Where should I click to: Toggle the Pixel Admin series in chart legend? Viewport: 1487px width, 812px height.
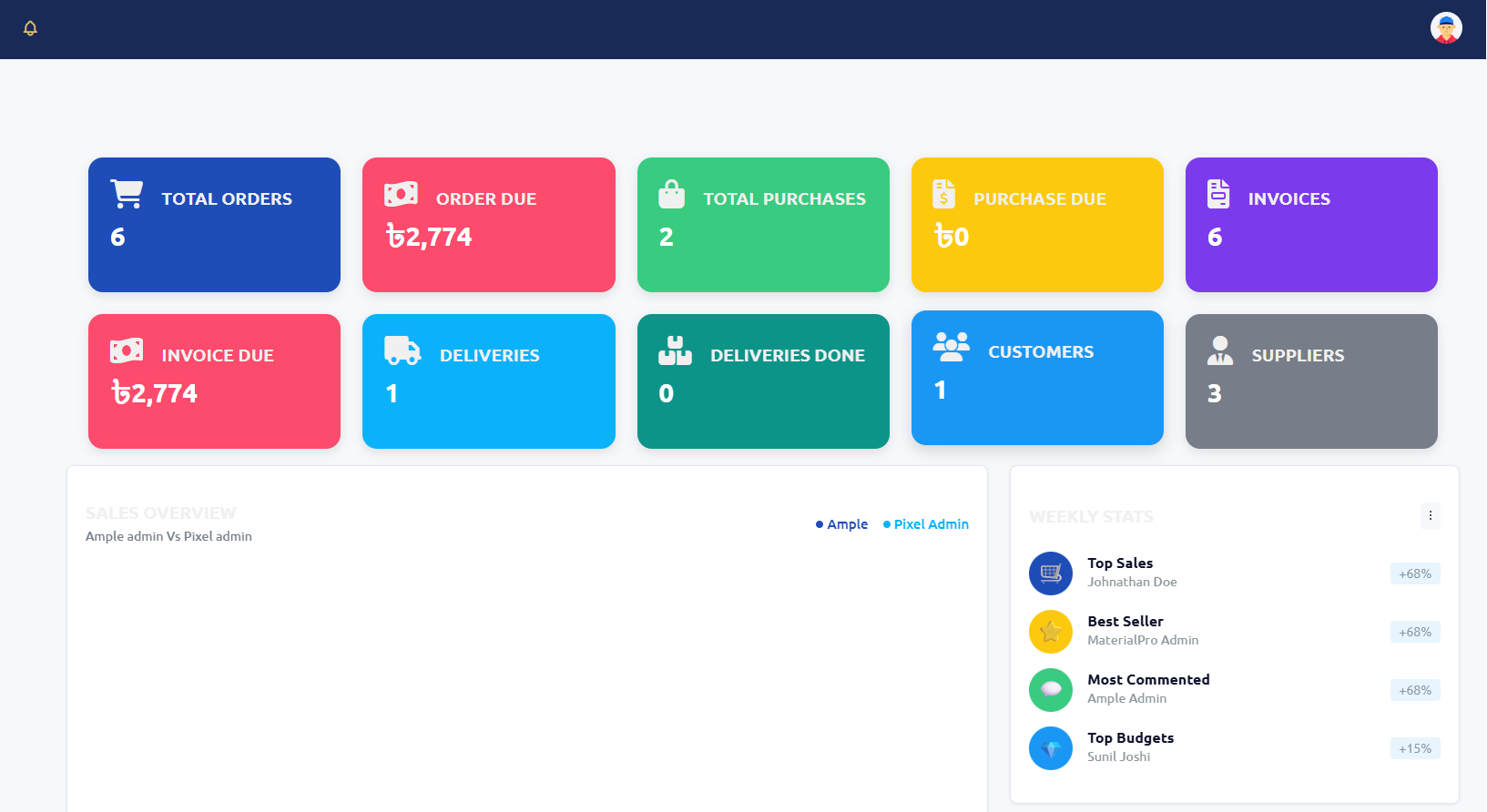(925, 524)
